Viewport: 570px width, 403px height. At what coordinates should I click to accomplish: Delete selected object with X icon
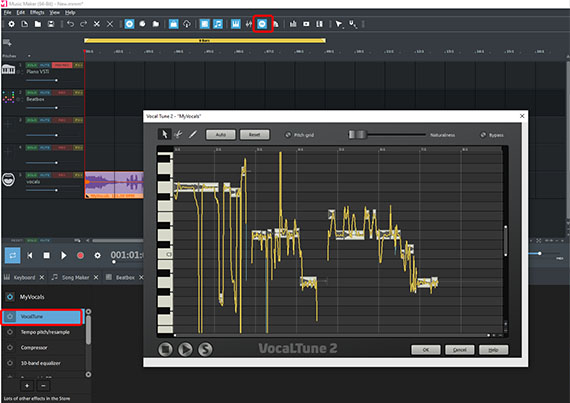[110, 24]
